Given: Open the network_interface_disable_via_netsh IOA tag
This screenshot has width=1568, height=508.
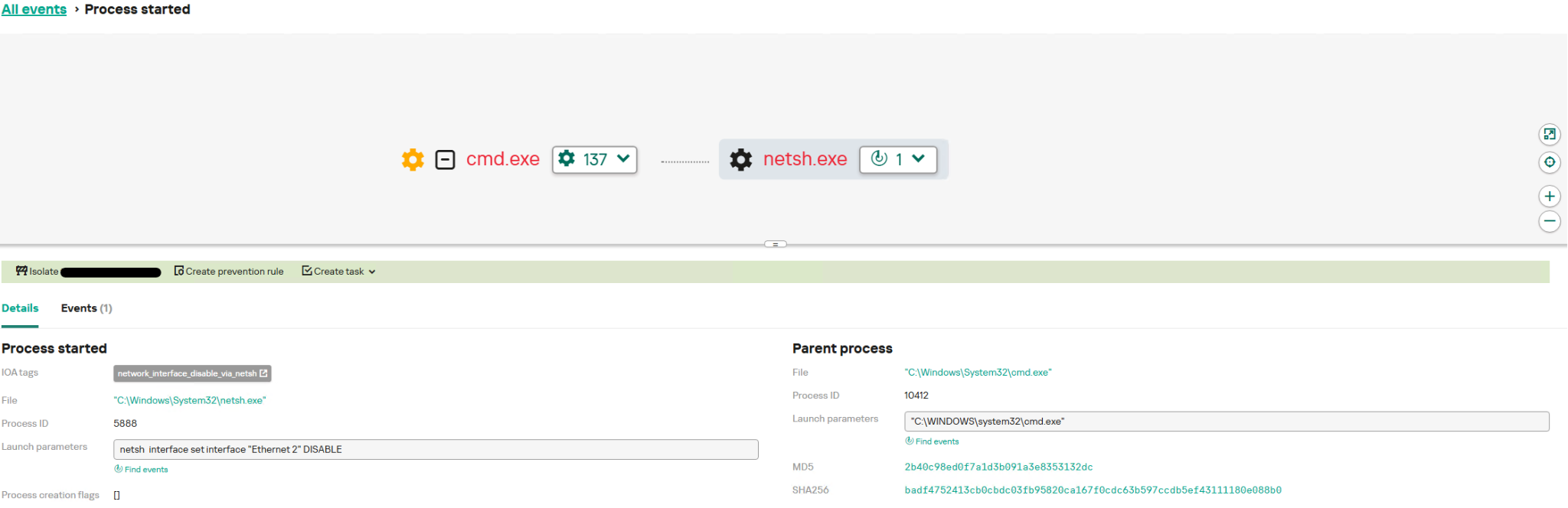Looking at the screenshot, I should point(192,373).
